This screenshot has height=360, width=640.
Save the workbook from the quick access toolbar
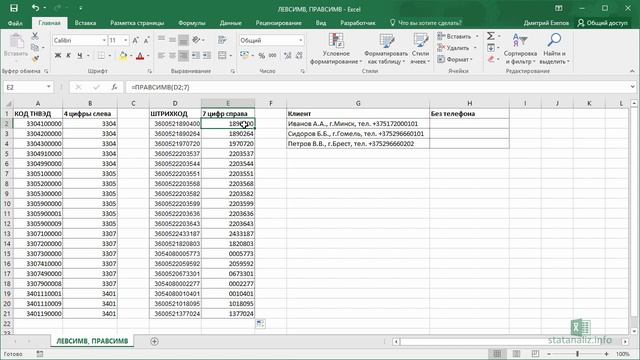[x=13, y=8]
